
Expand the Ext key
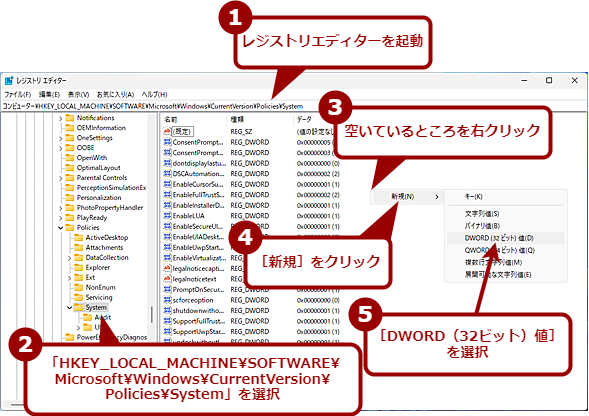(x=69, y=278)
